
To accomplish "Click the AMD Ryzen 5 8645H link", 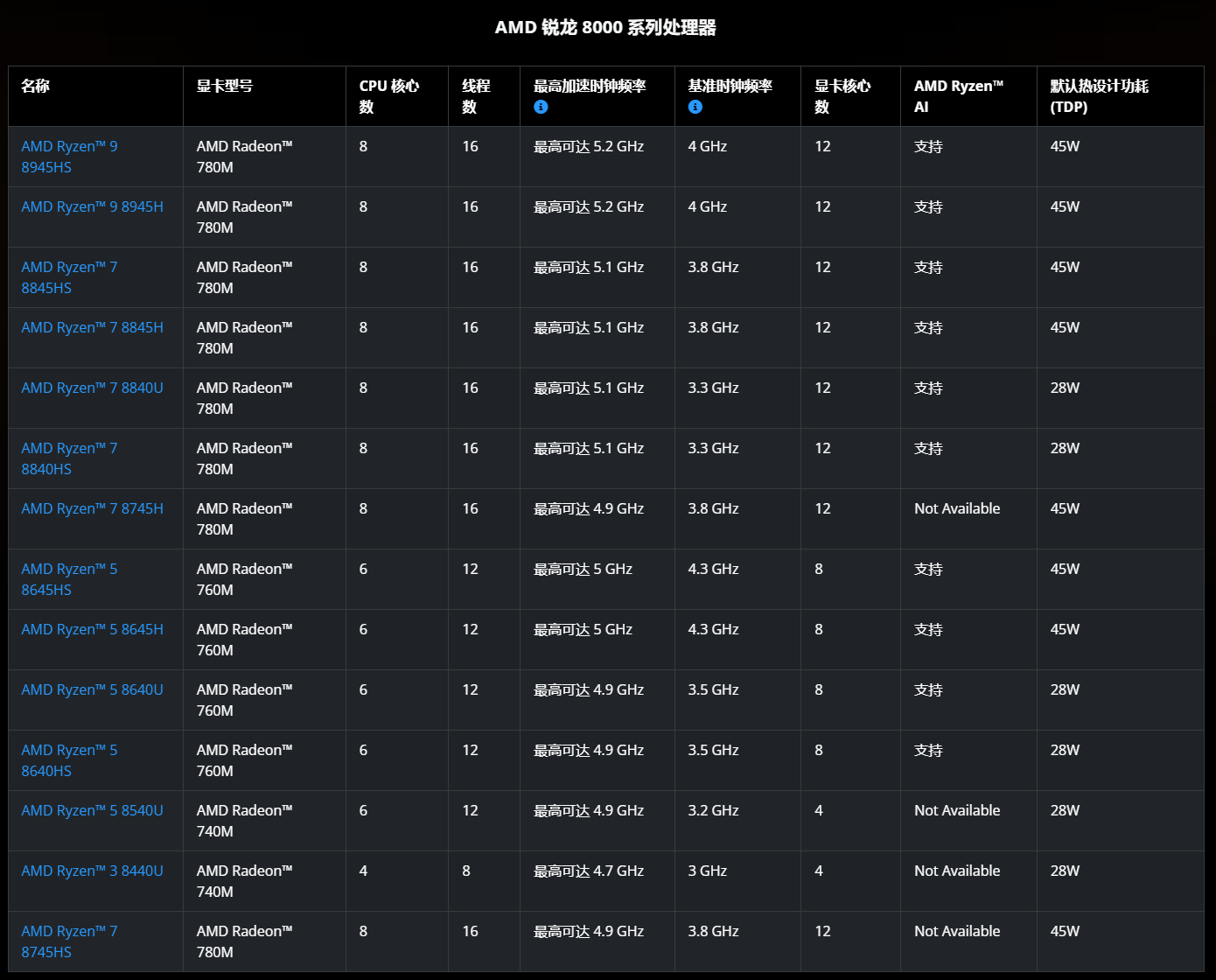I will point(92,629).
